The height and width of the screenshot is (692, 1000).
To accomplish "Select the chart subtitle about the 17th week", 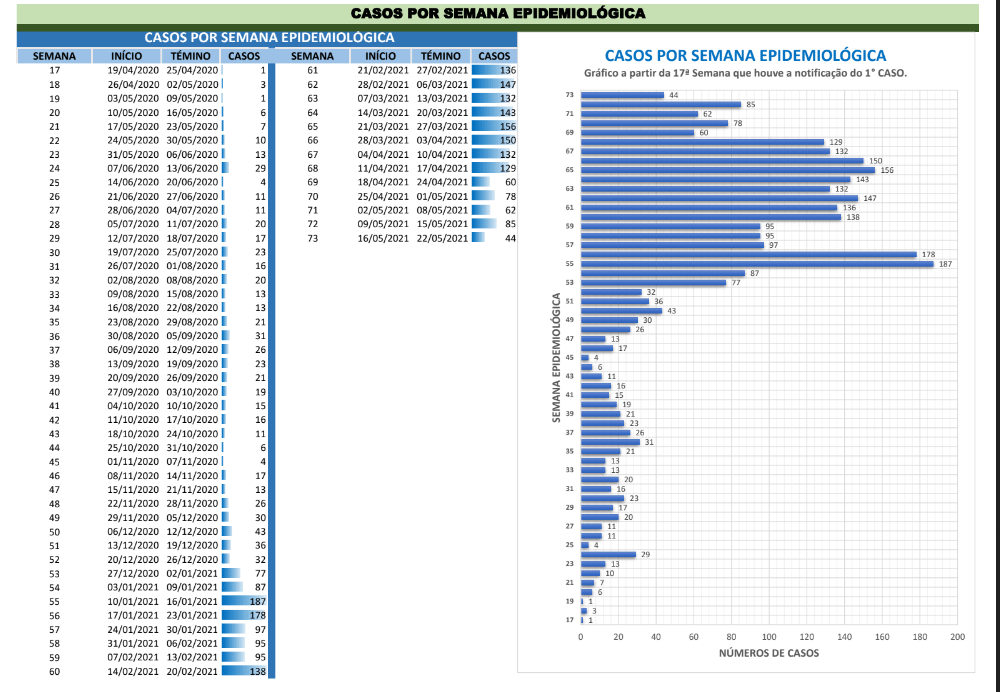I will coord(745,74).
